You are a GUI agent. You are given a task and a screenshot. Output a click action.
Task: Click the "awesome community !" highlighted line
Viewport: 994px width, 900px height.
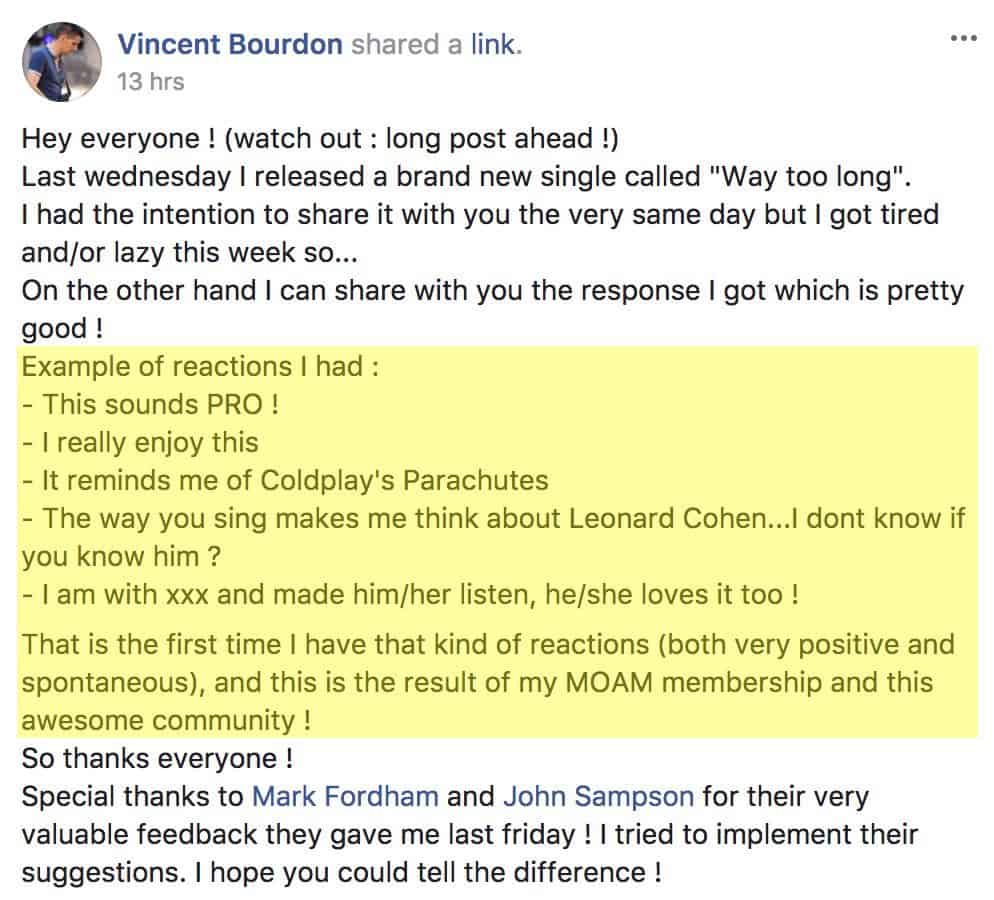(166, 721)
